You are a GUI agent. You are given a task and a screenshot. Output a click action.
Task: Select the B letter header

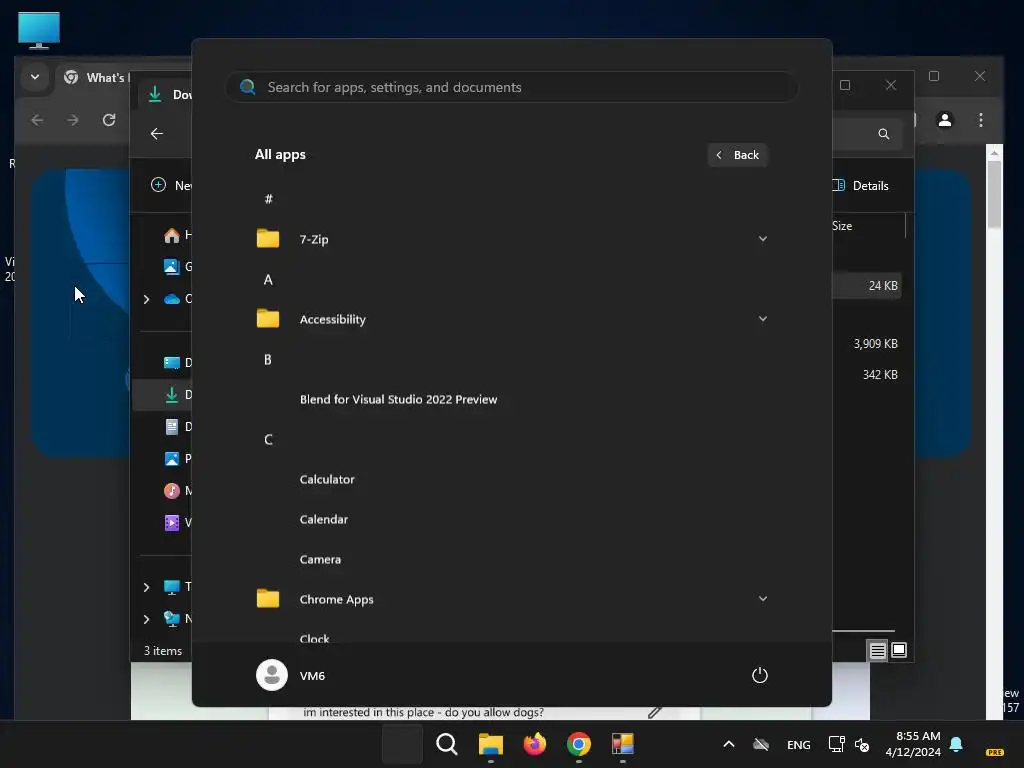tap(268, 359)
